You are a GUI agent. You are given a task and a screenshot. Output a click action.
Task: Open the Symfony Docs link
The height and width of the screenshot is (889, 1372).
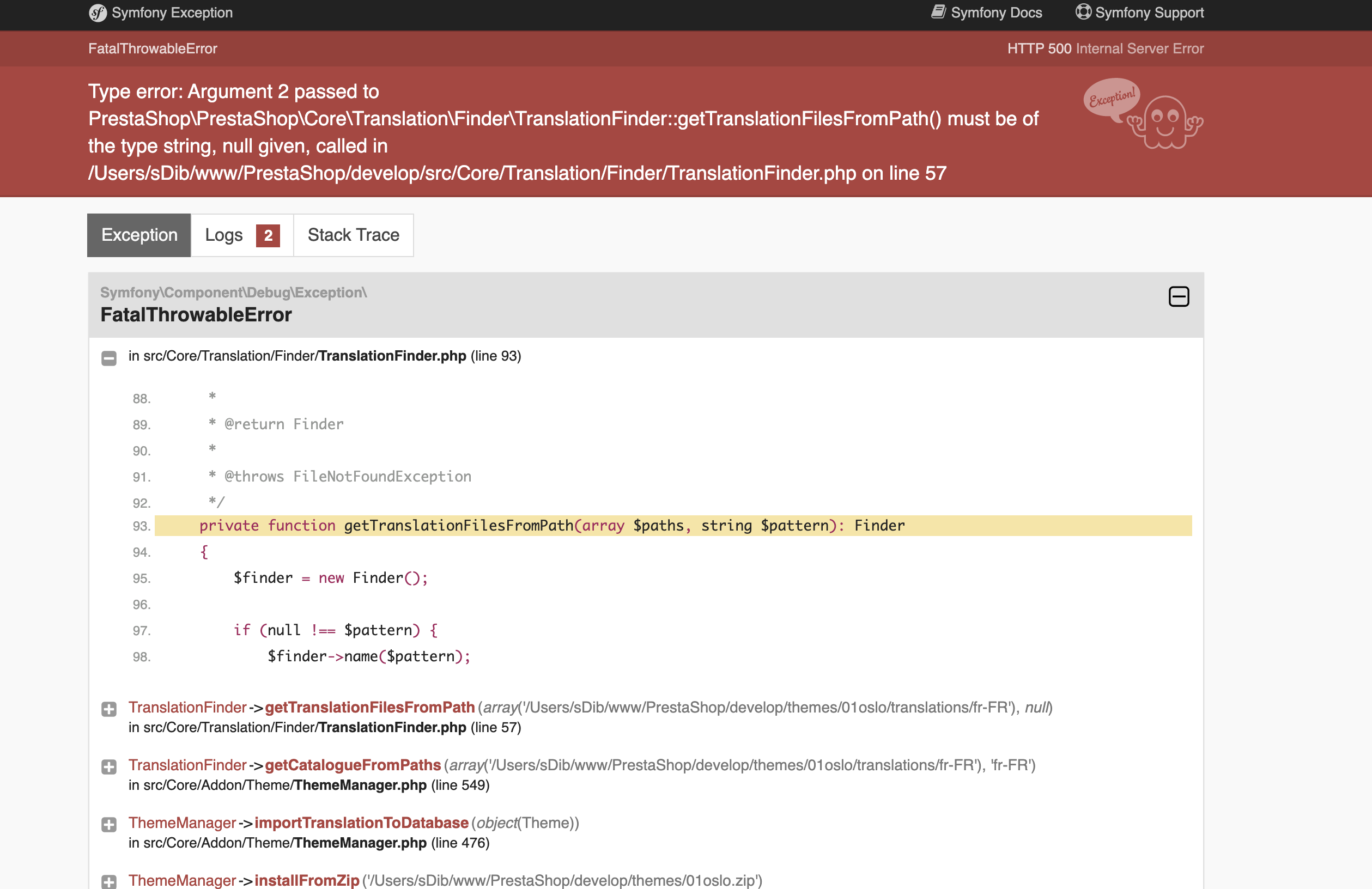(987, 13)
